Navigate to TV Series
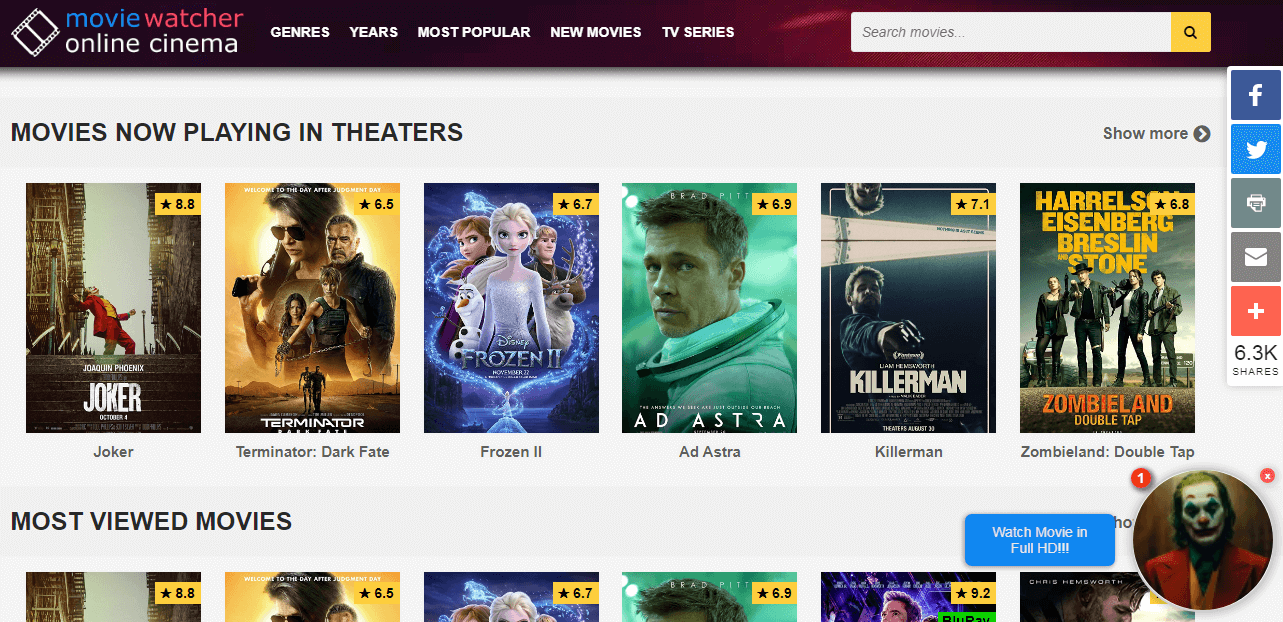The image size is (1283, 622). tap(697, 32)
